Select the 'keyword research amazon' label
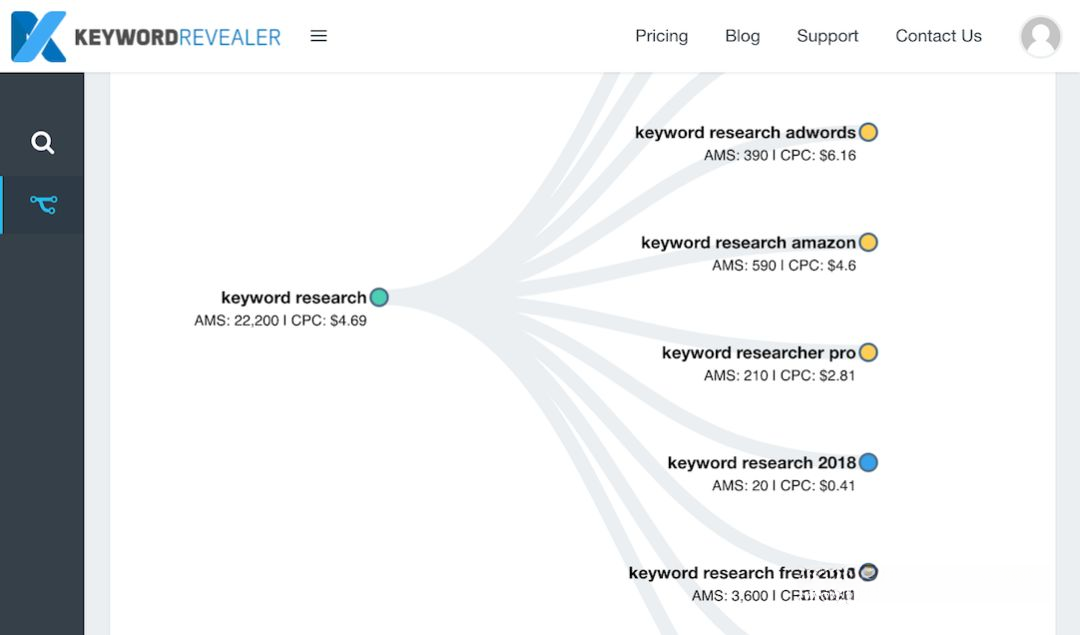The width and height of the screenshot is (1080, 635). [x=748, y=243]
